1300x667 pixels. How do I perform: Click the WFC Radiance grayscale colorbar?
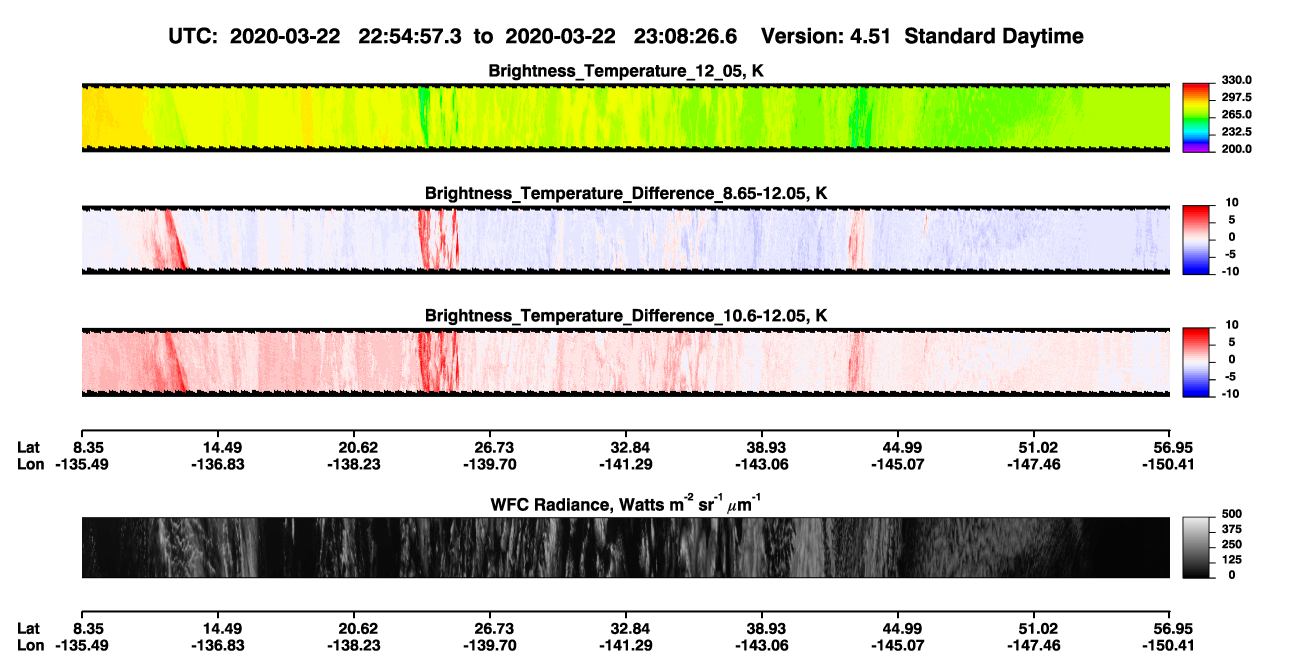1197,548
